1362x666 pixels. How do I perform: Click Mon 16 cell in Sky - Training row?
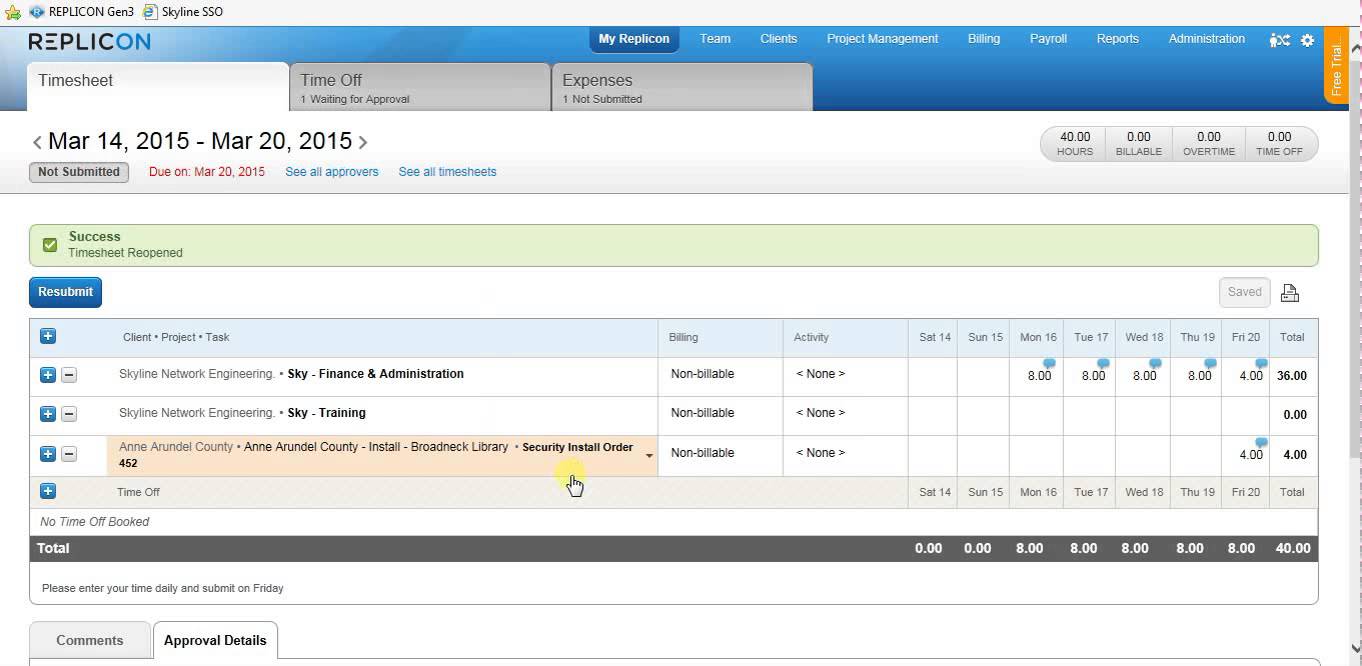[1036, 415]
